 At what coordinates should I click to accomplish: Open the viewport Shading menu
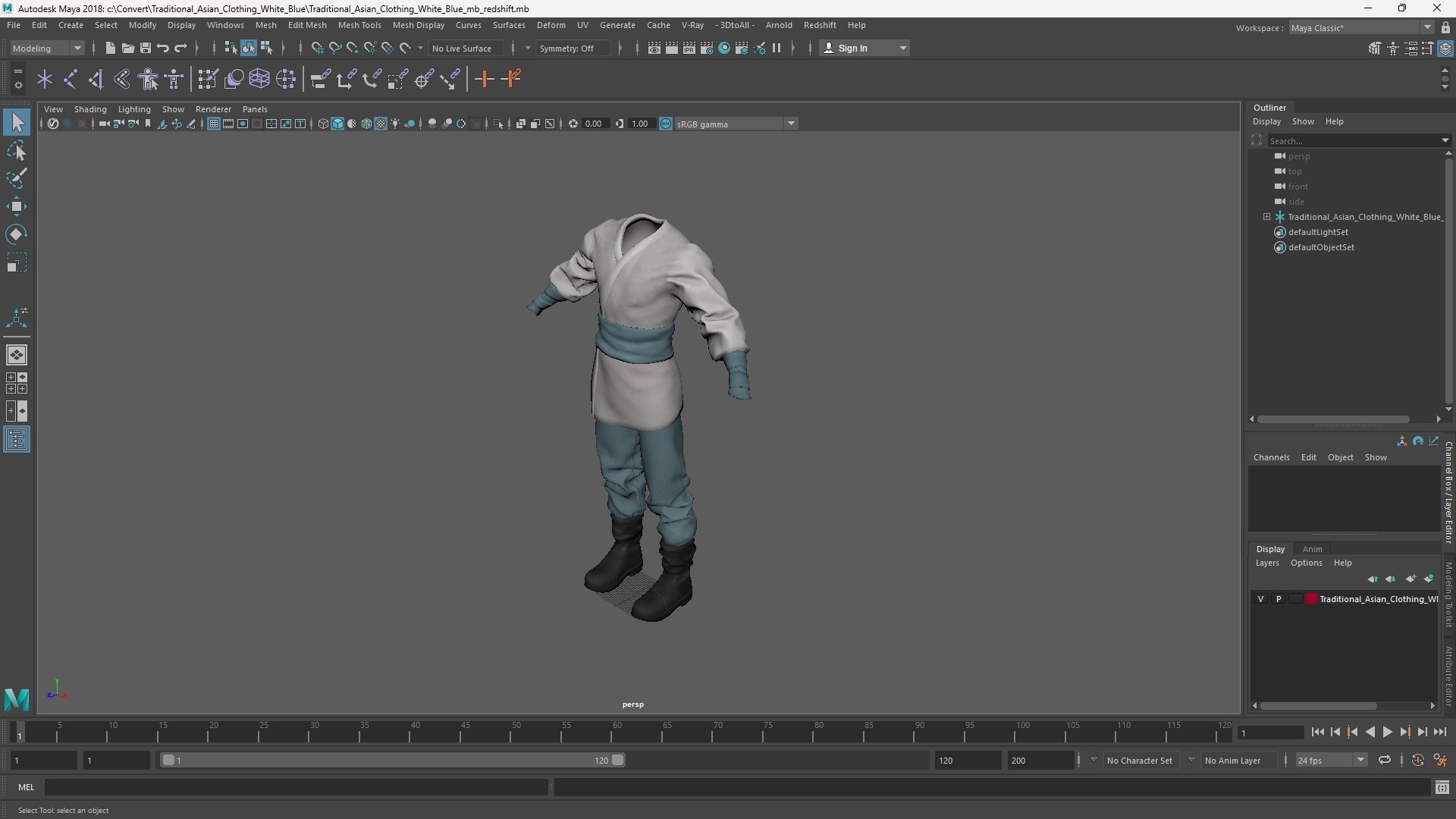(x=90, y=109)
